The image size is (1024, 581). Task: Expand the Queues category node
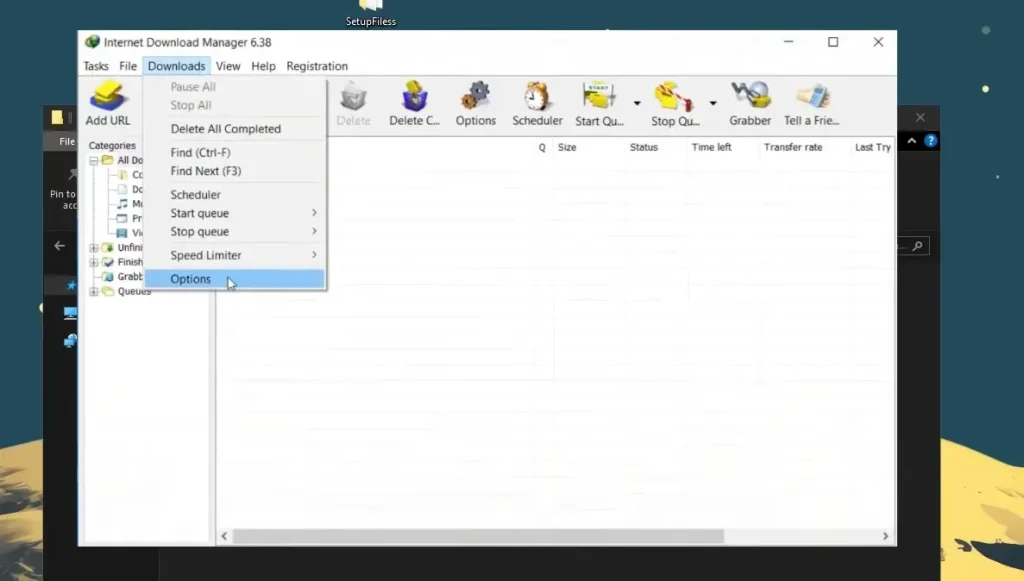[94, 292]
